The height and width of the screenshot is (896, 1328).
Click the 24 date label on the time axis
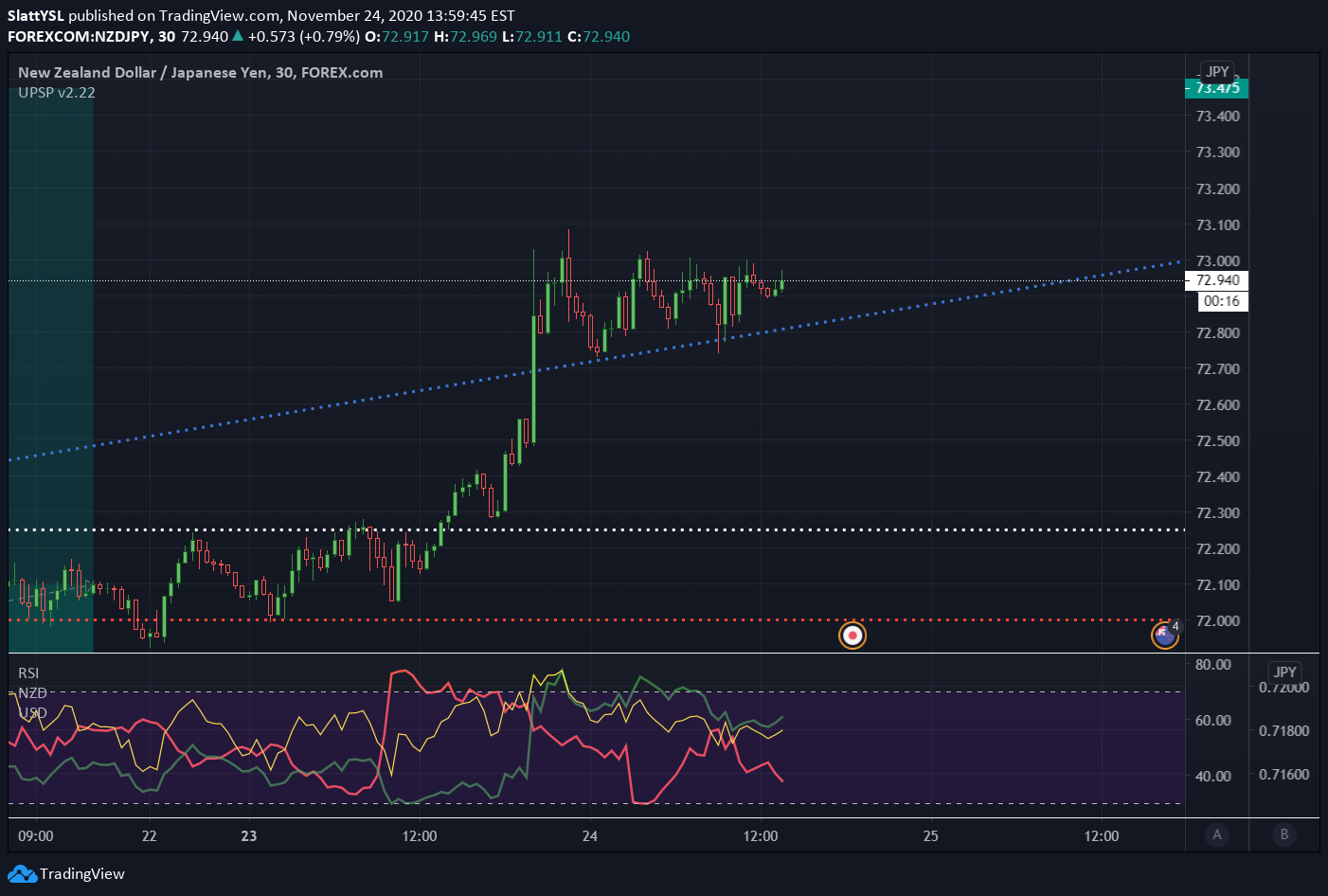[590, 835]
